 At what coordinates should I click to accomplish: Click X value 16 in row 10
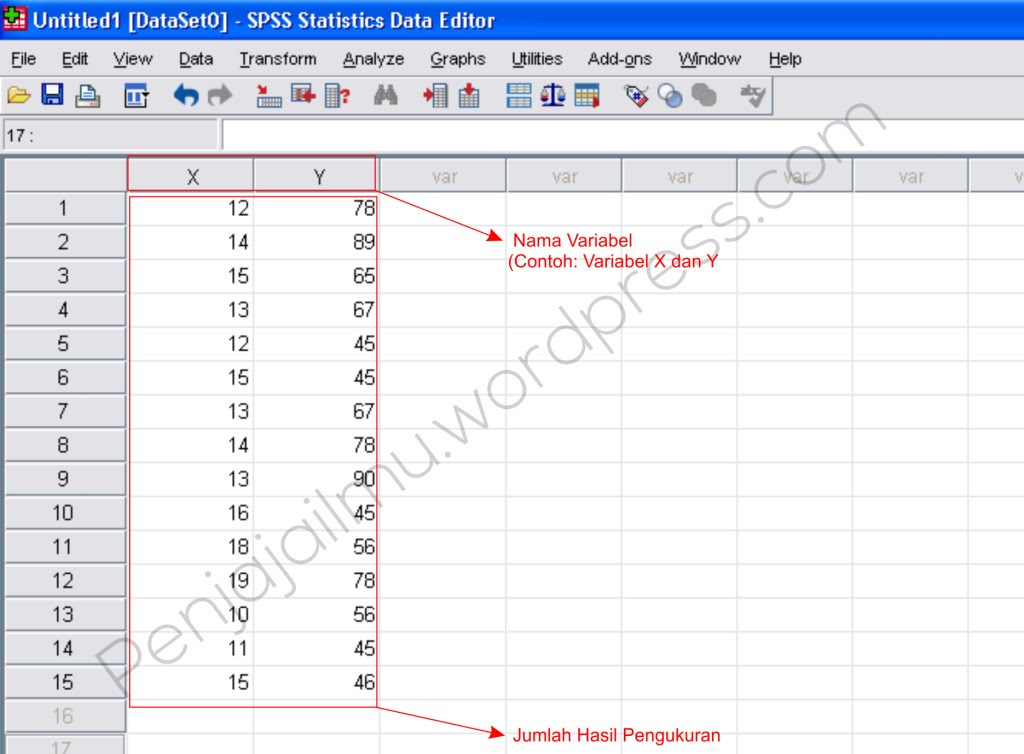(191, 513)
